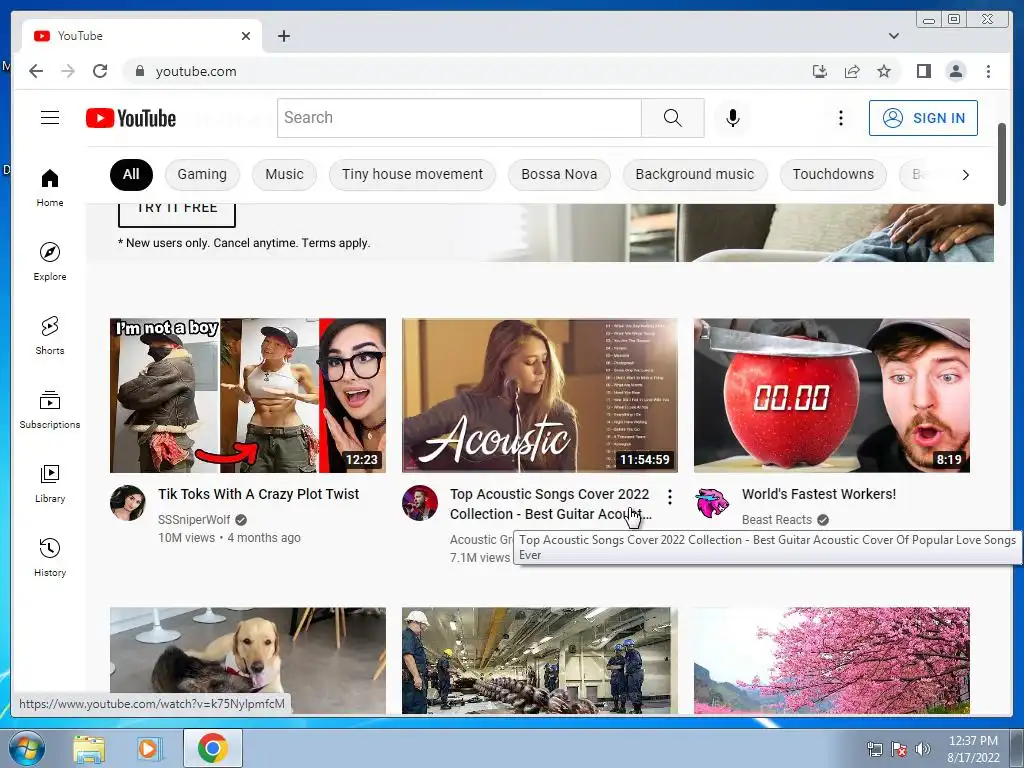
Task: Go back with the browser back arrow
Action: (x=36, y=71)
